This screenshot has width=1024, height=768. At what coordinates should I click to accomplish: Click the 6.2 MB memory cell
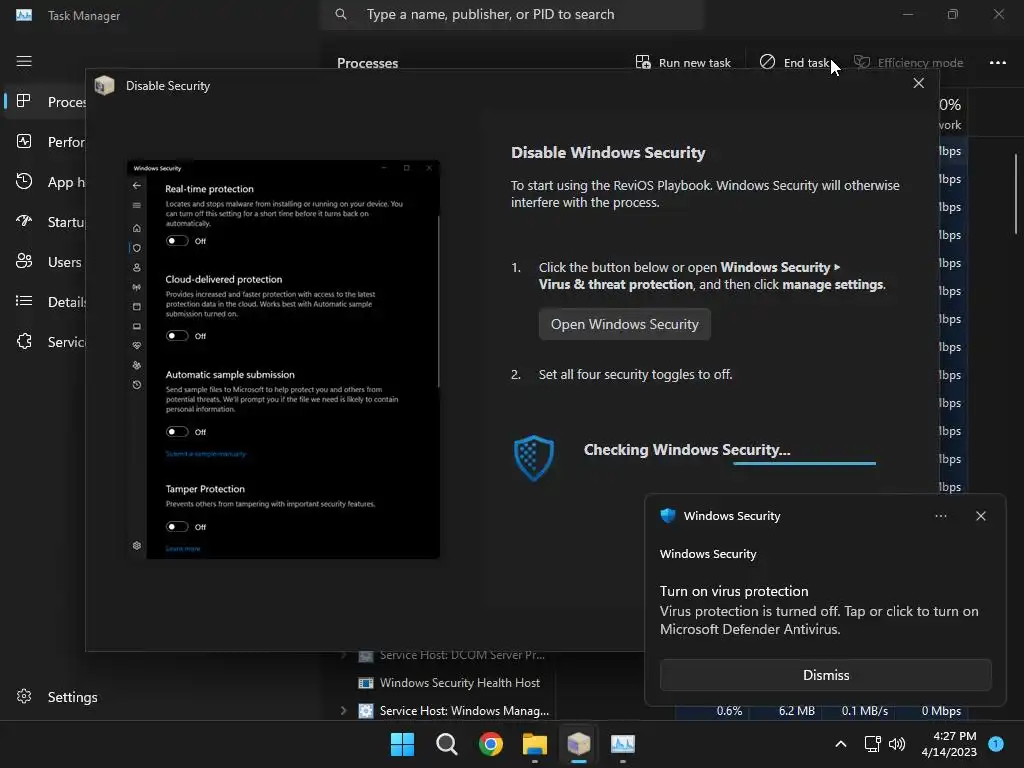click(x=786, y=711)
